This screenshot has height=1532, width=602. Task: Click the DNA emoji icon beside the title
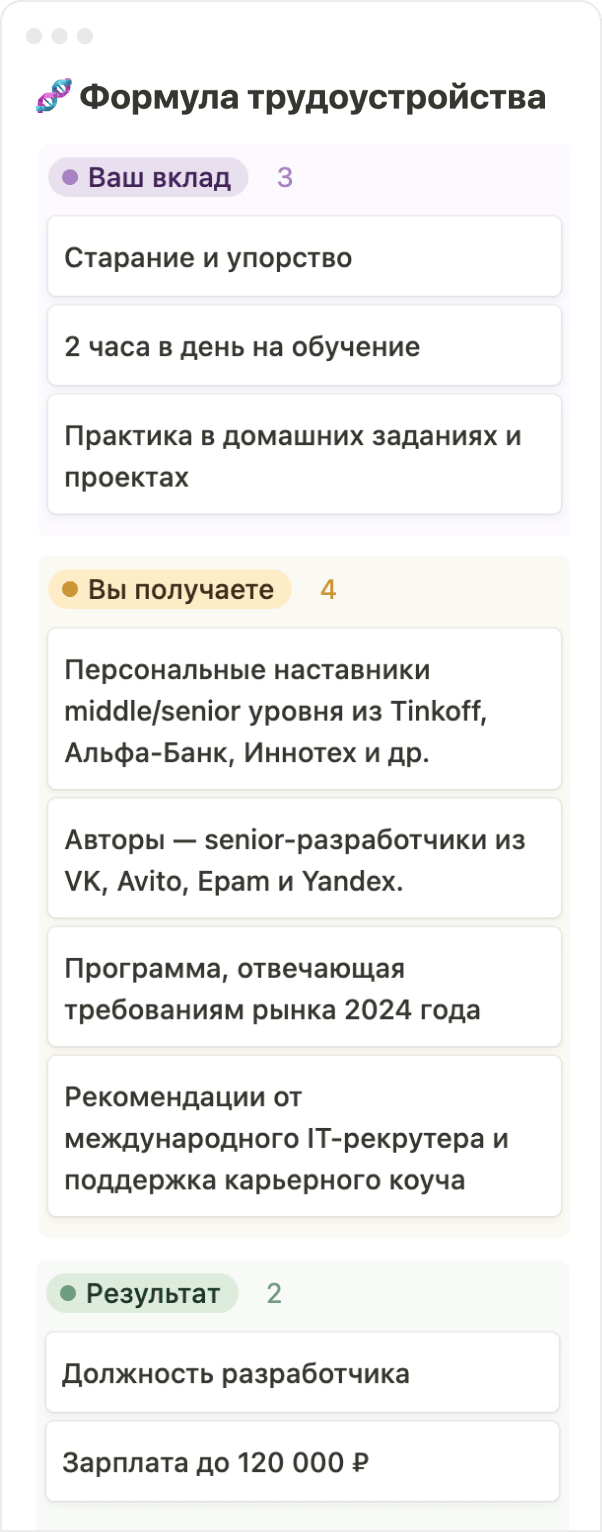[54, 97]
